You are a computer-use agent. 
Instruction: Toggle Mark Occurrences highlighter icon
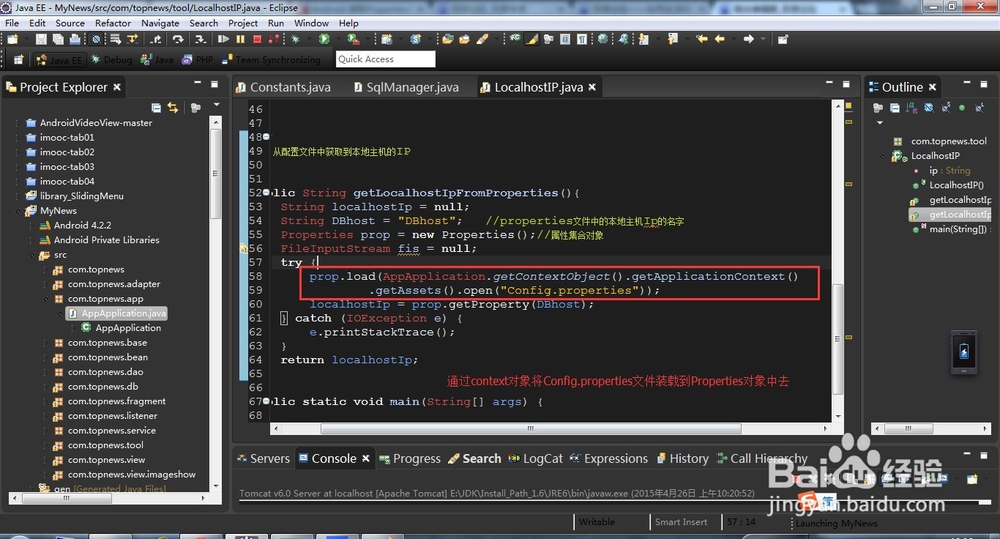[532, 40]
